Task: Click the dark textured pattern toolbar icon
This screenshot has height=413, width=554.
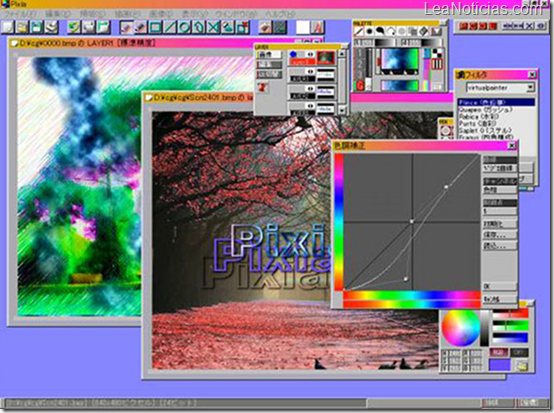Action: click(280, 27)
